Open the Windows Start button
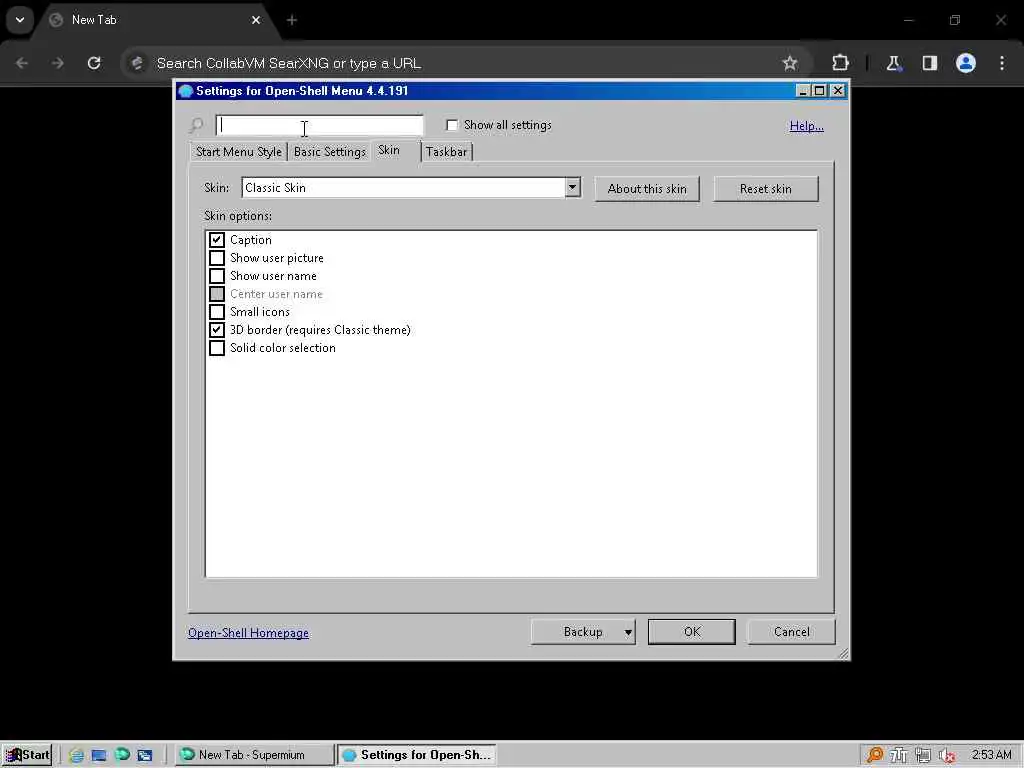Viewport: 1024px width, 768px height. pyautogui.click(x=27, y=755)
